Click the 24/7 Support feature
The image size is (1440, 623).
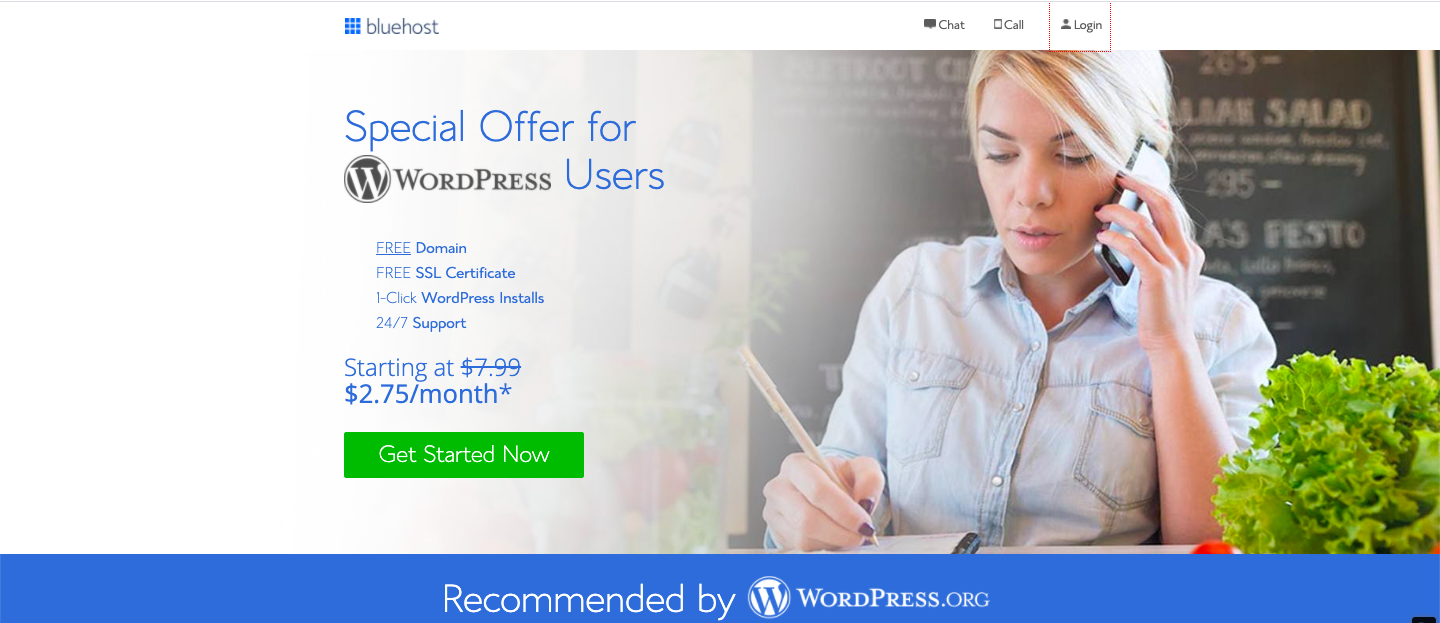click(x=421, y=323)
